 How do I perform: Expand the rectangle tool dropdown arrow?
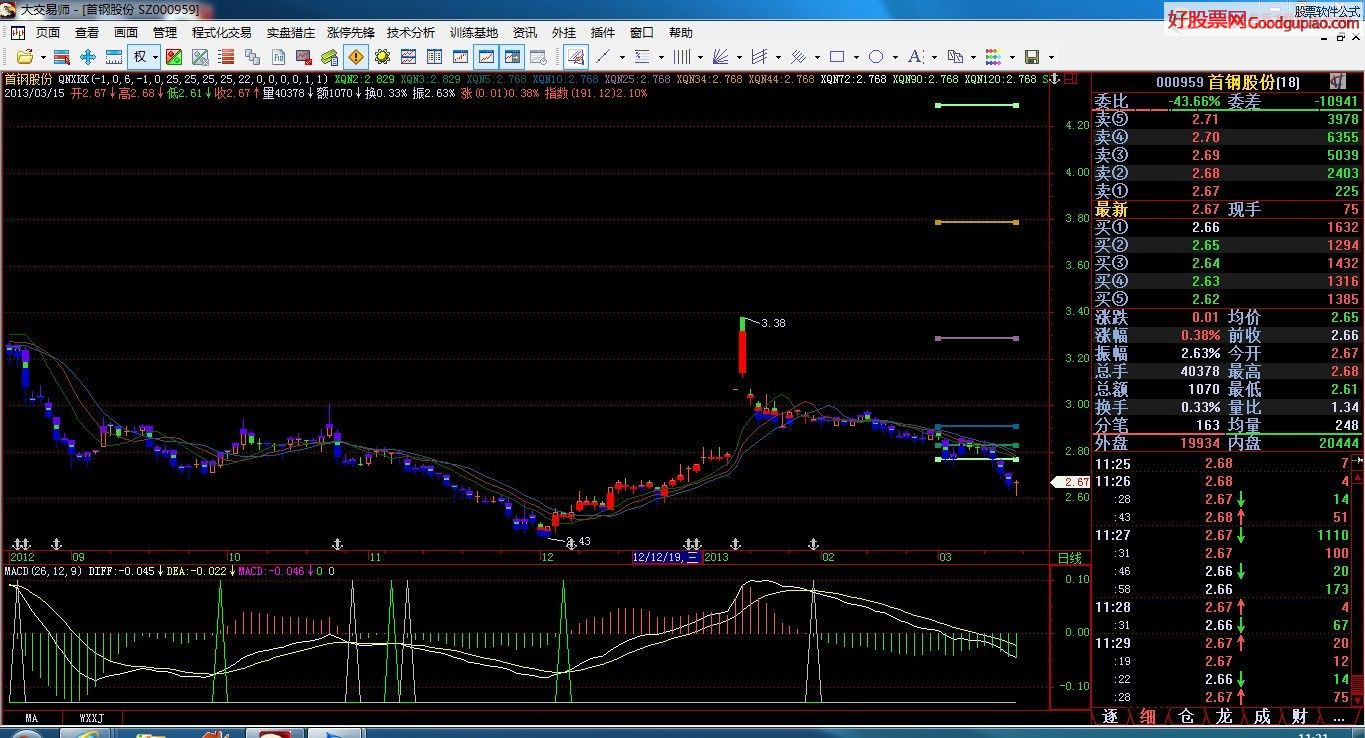click(x=856, y=57)
